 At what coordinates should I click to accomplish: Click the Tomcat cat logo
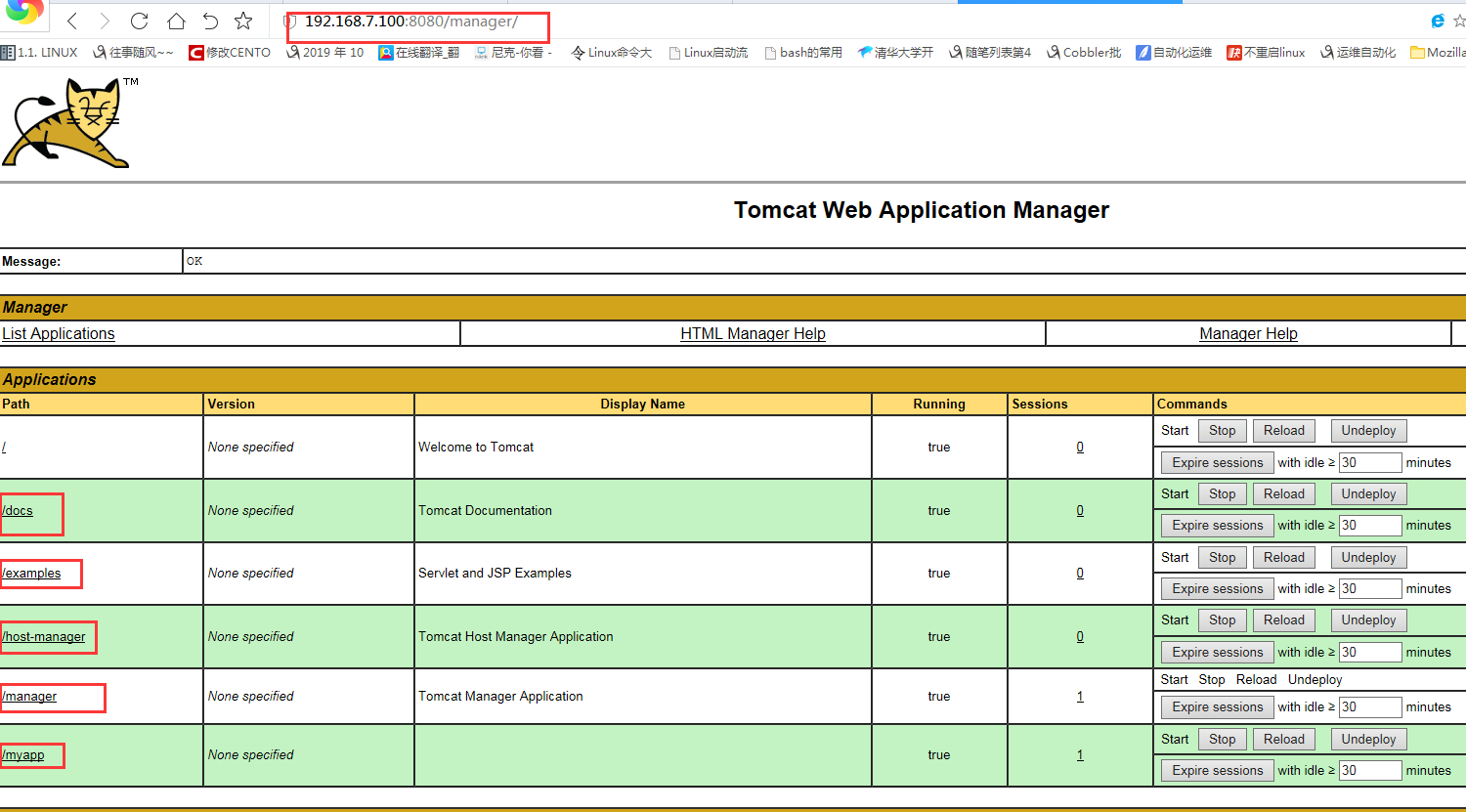point(69,123)
